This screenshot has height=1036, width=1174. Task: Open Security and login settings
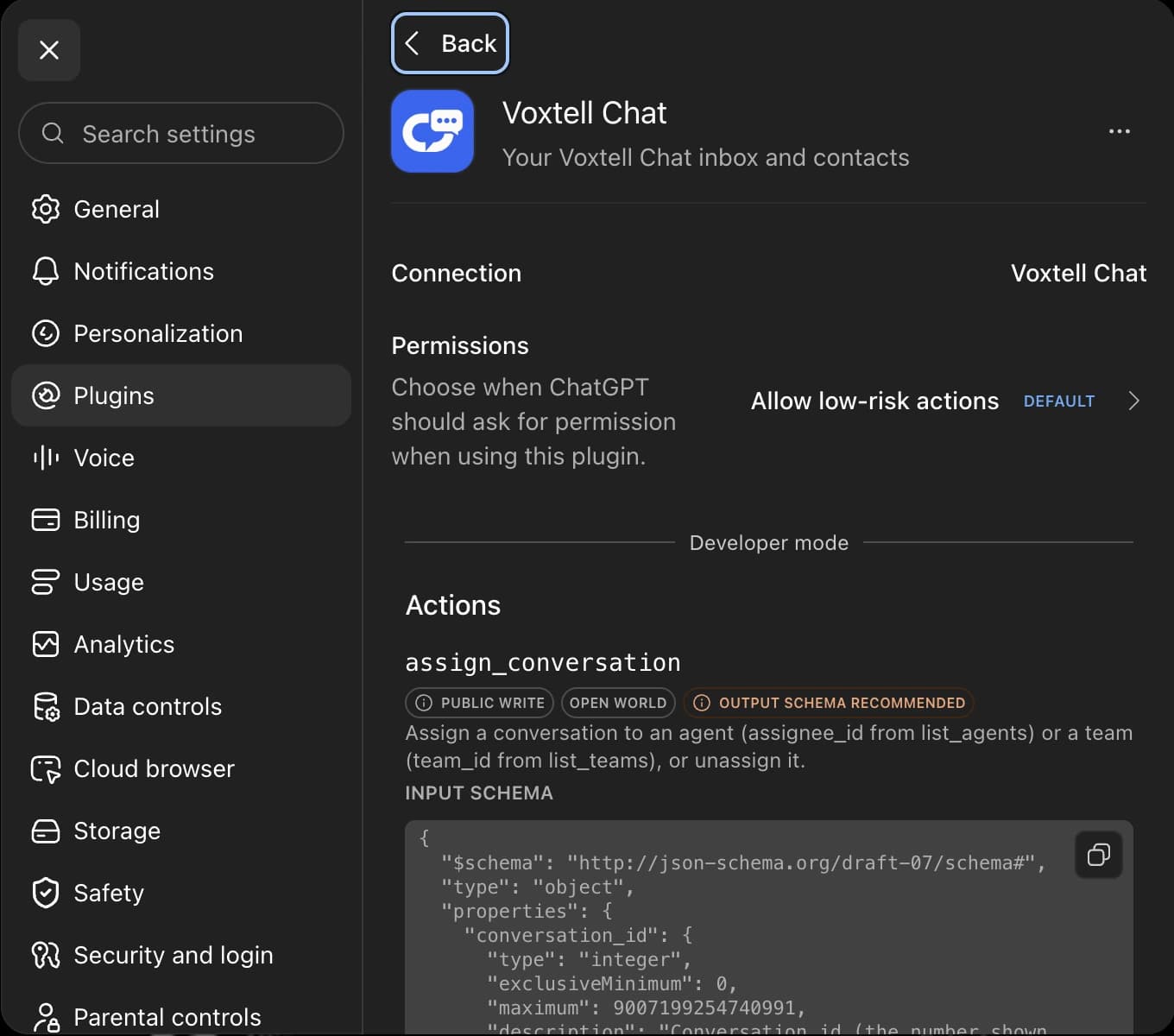pos(181,955)
